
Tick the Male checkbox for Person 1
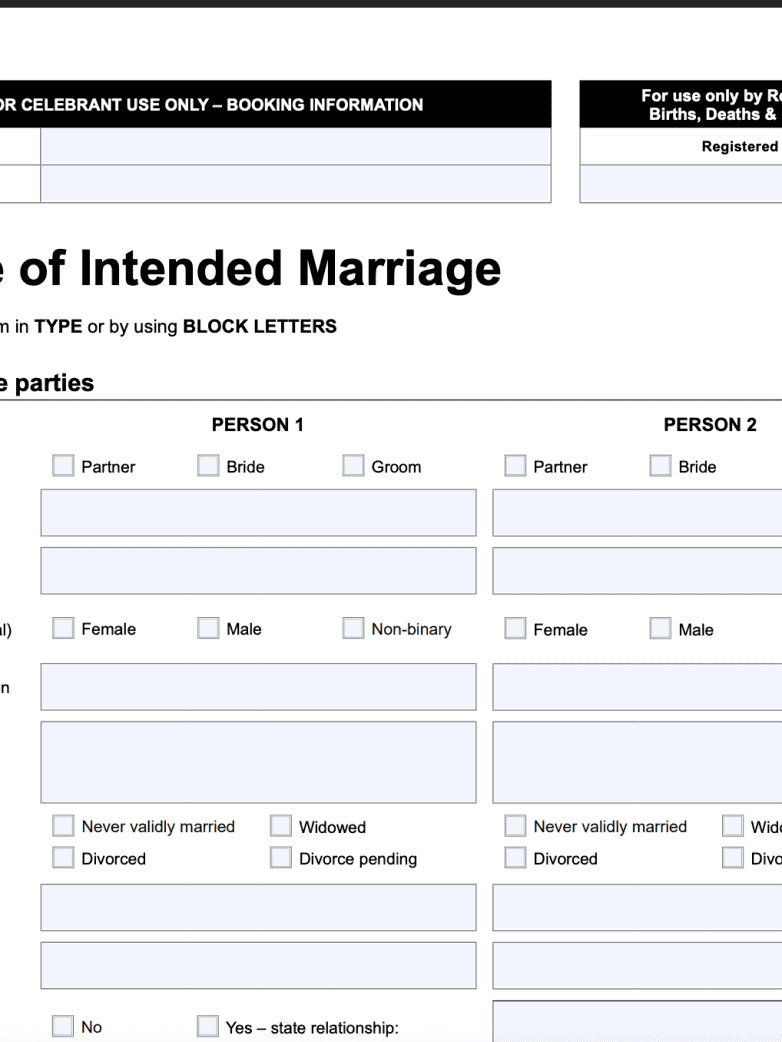coord(208,628)
